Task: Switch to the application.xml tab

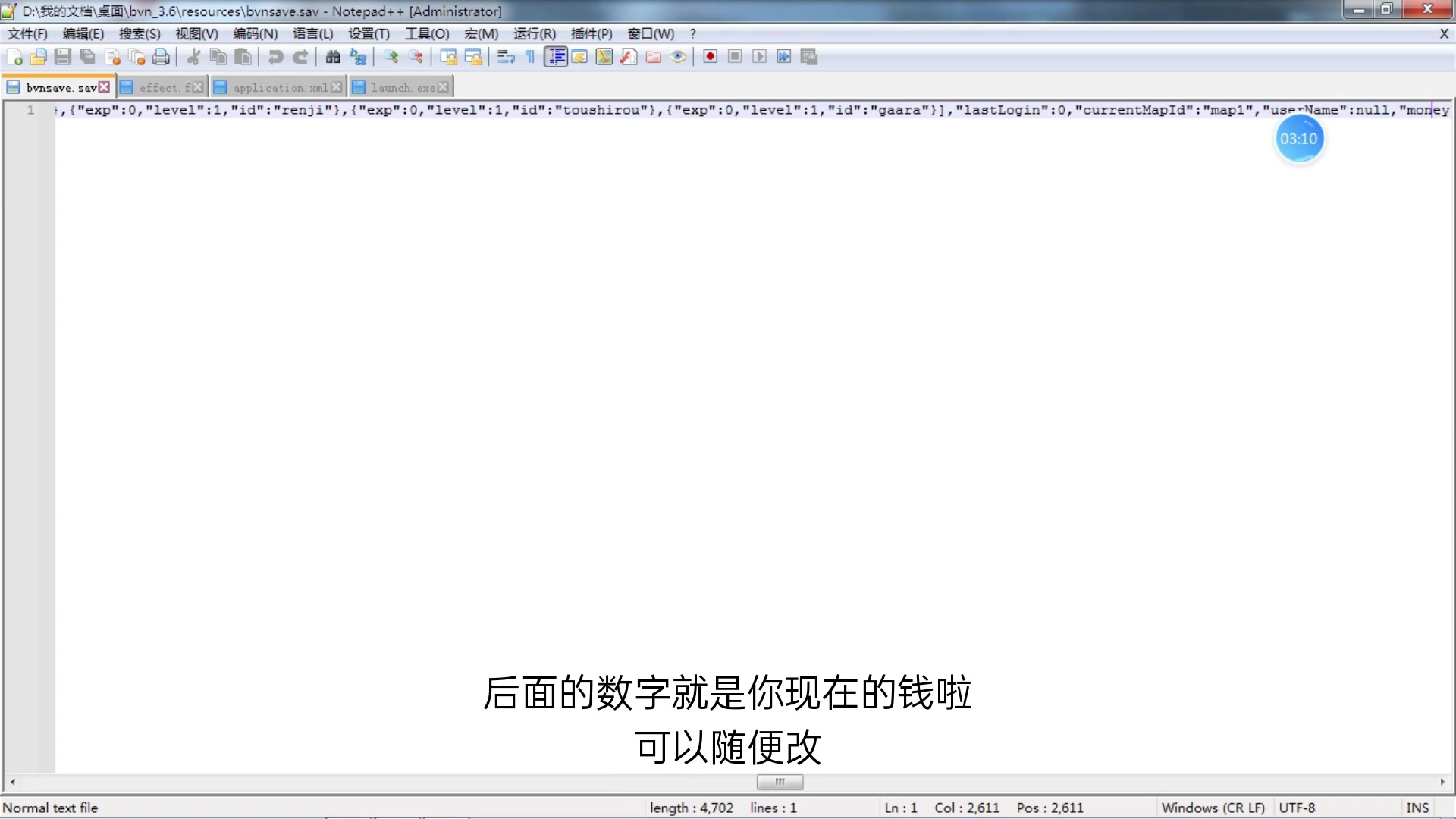Action: pyautogui.click(x=280, y=88)
